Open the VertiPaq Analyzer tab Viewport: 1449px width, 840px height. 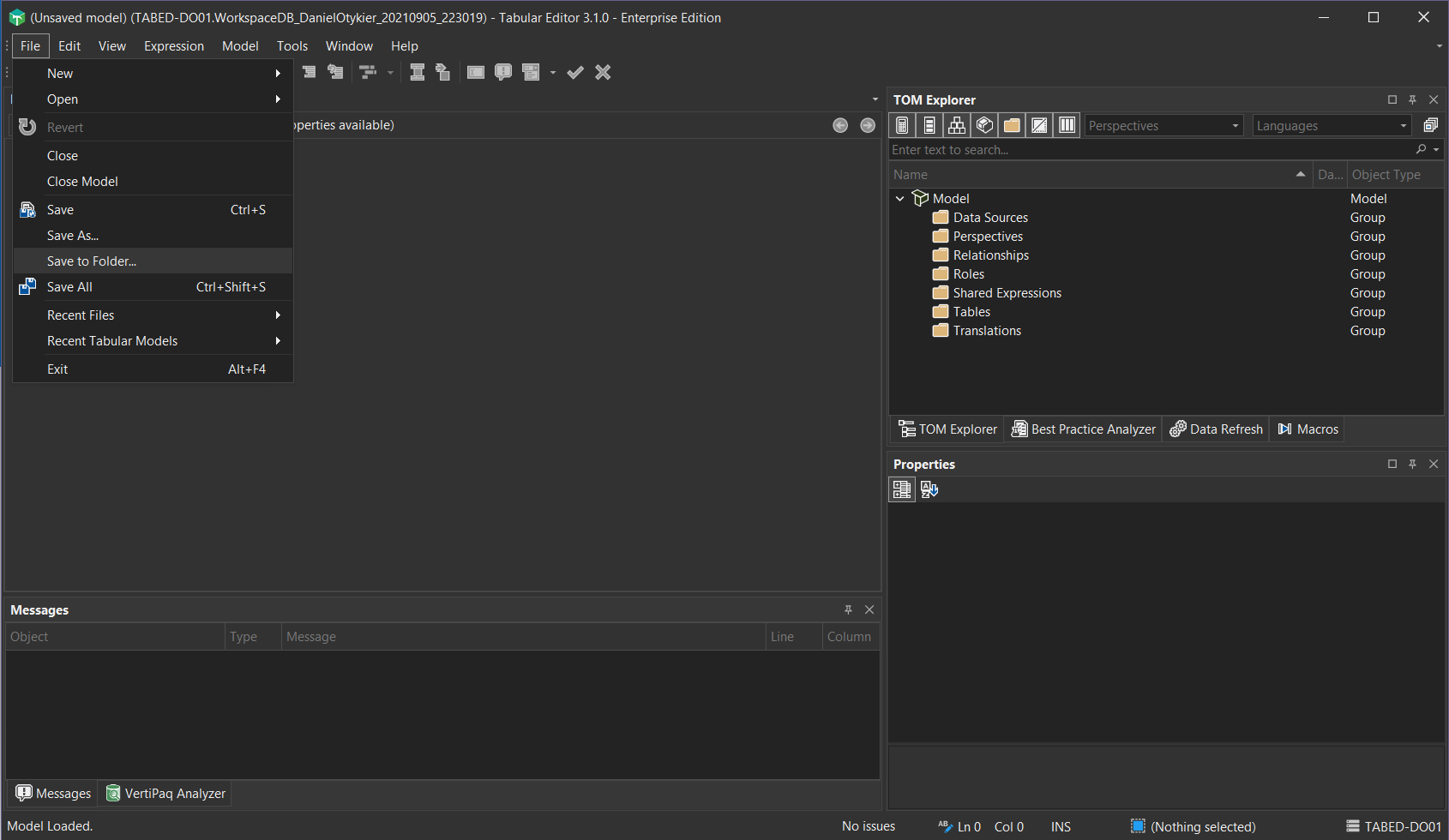pos(166,794)
